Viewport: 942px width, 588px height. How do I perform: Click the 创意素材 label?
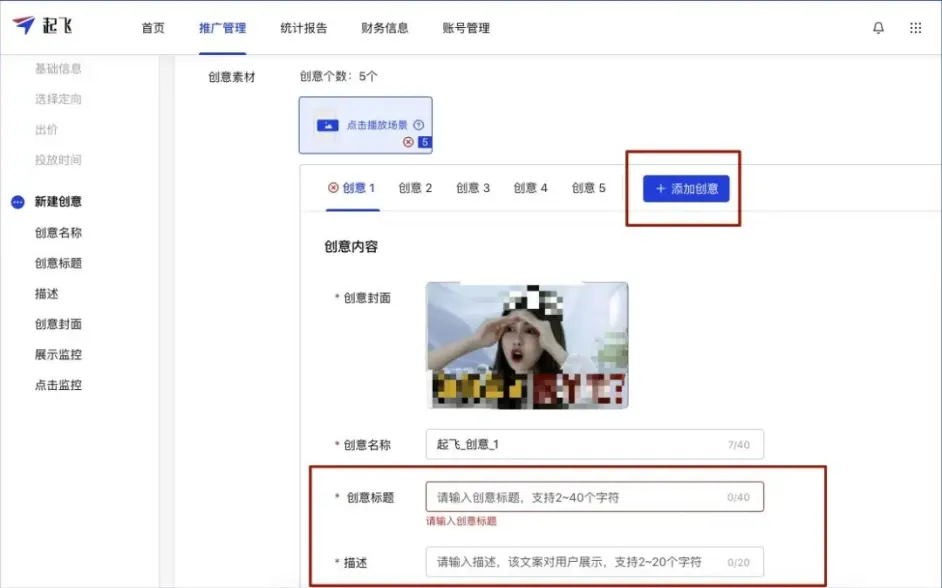232,77
